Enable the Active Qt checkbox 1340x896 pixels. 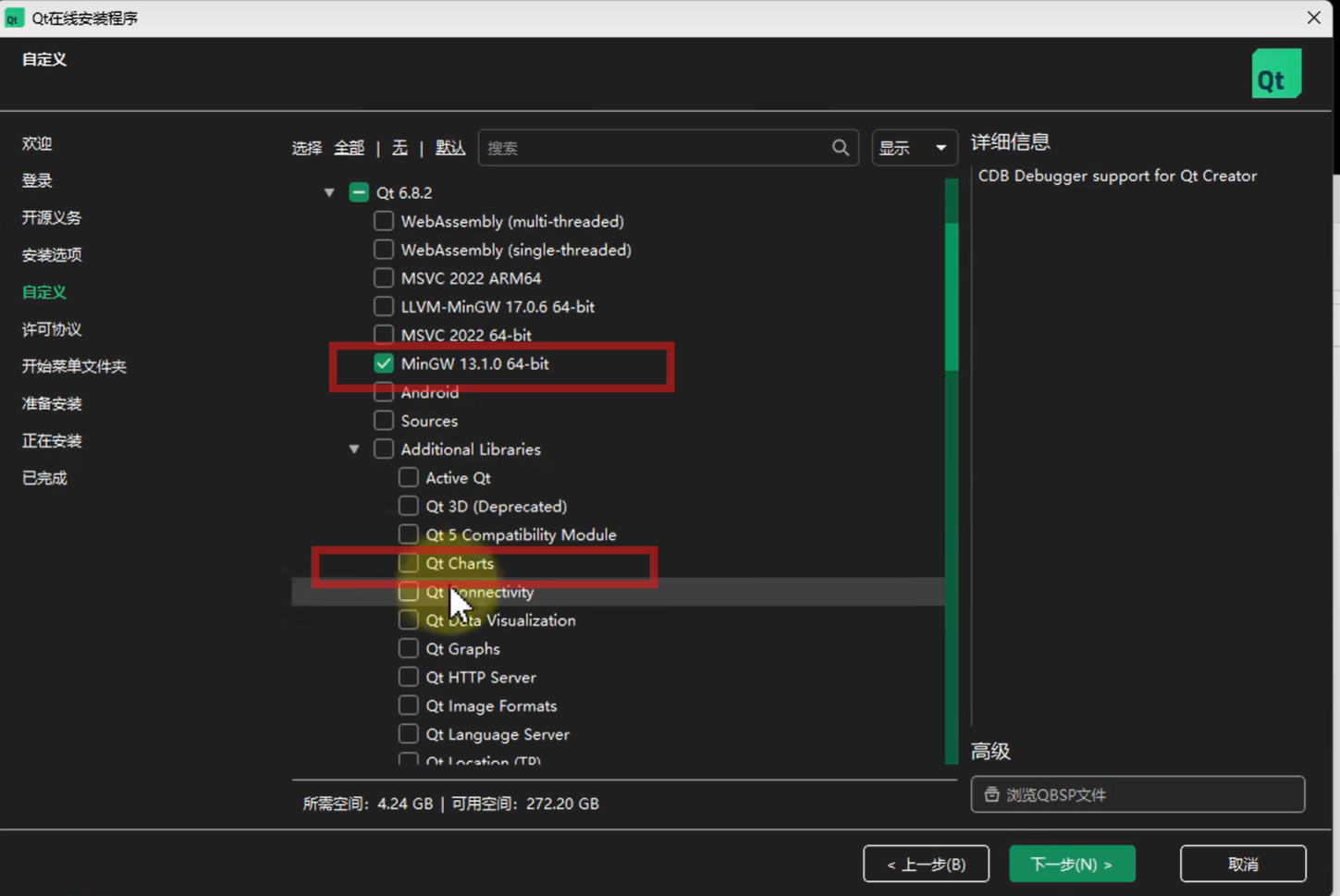click(x=409, y=477)
